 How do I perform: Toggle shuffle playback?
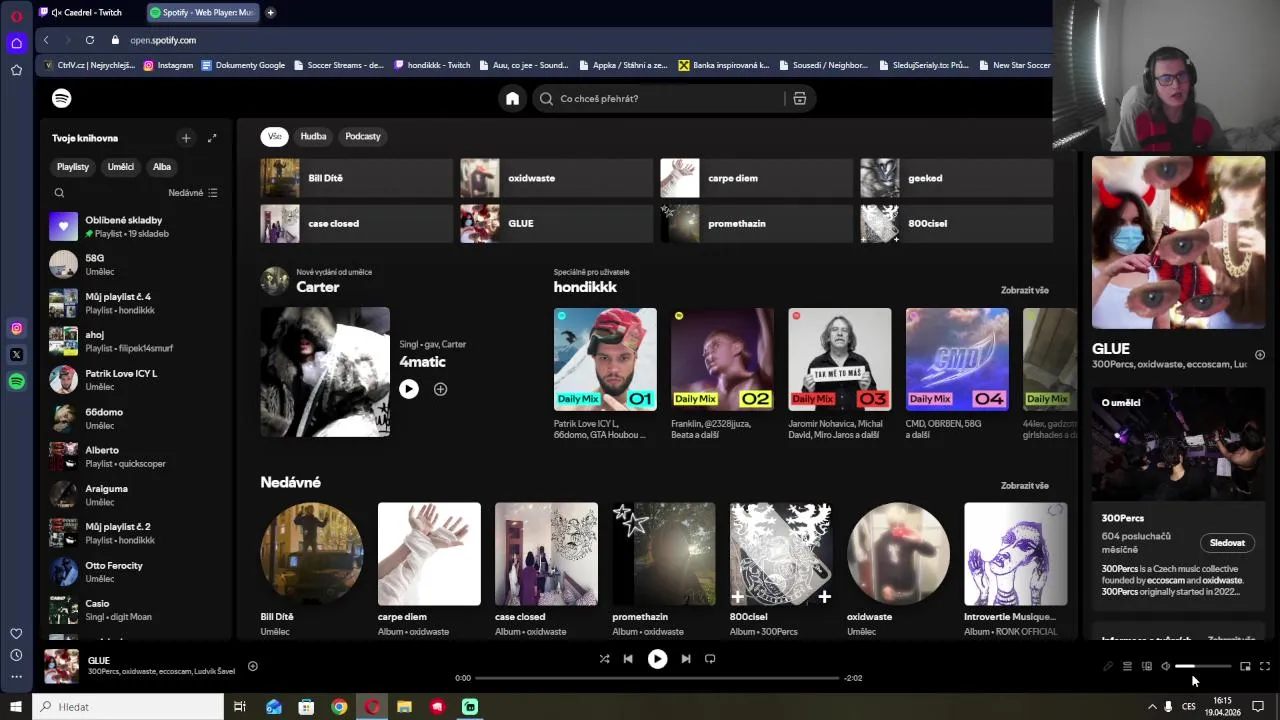604,659
